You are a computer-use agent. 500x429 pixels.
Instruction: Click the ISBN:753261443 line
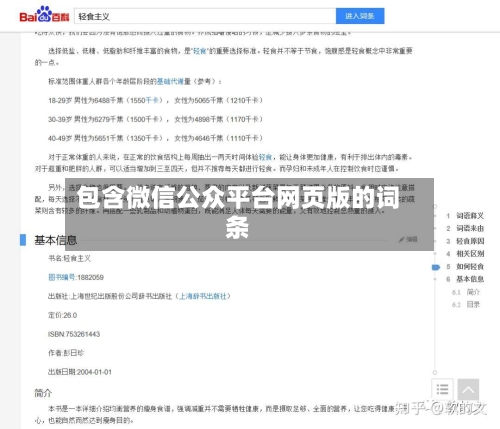[x=74, y=334]
